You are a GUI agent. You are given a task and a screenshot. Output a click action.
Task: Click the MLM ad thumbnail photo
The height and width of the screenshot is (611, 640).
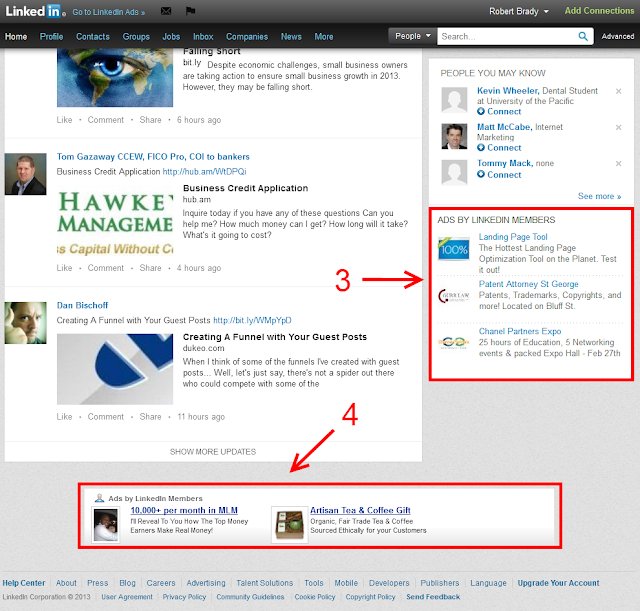point(106,525)
